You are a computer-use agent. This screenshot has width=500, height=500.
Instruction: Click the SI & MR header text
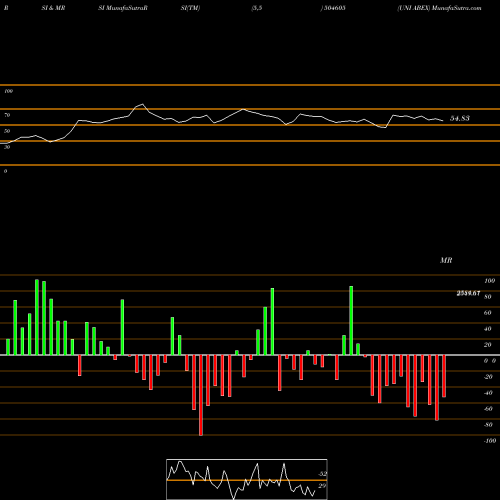coord(53,8)
